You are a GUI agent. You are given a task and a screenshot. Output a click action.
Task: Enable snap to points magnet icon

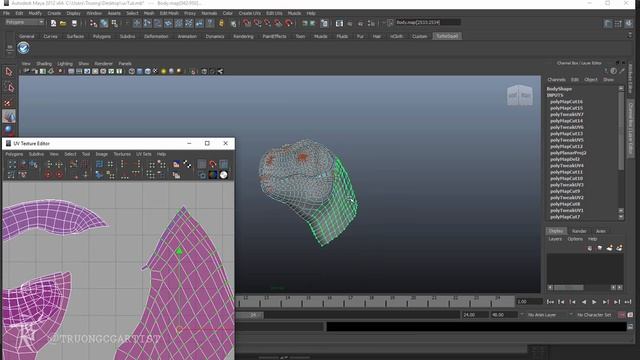[x=268, y=24]
